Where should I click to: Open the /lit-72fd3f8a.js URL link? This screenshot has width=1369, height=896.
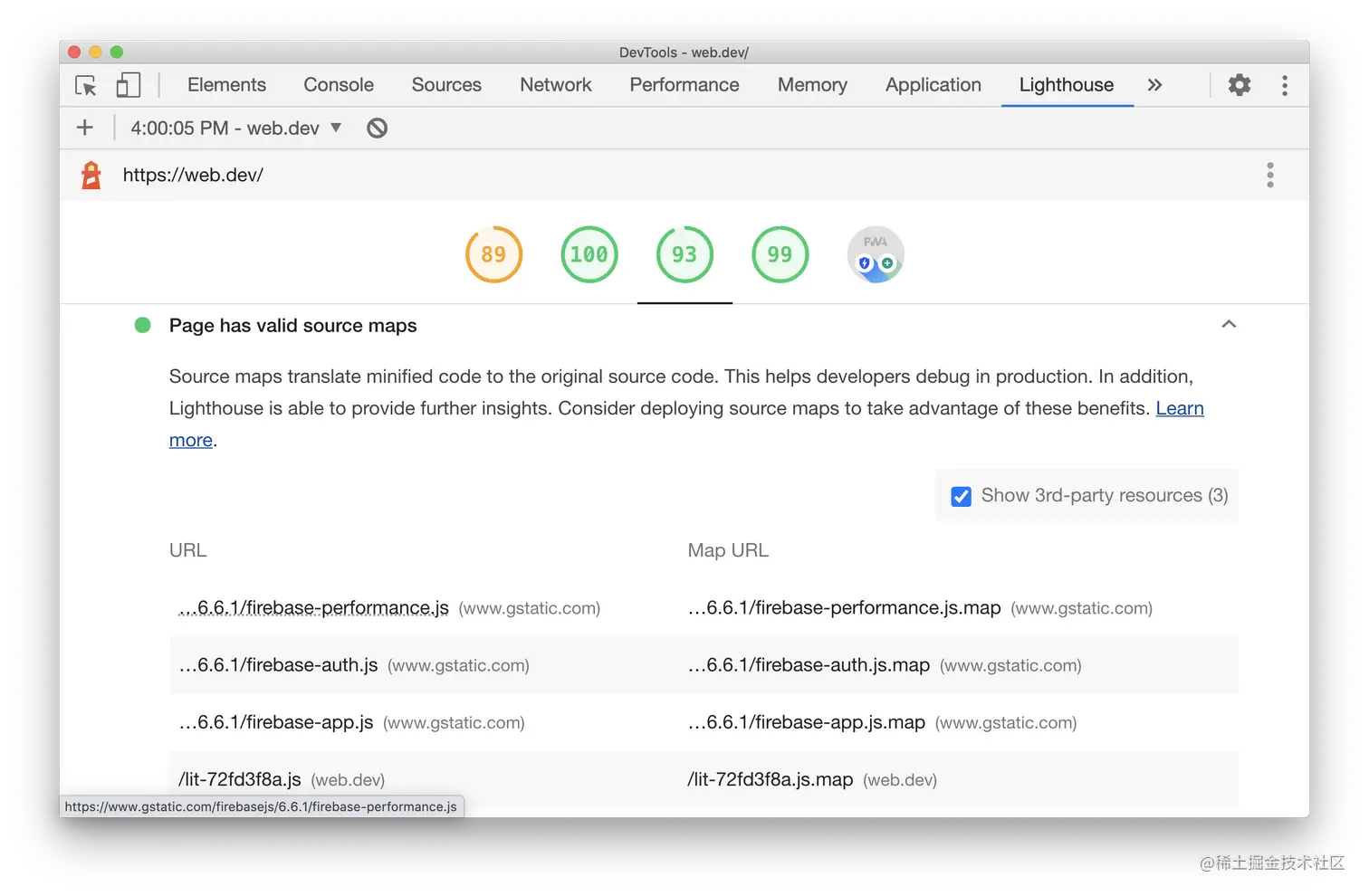240,779
